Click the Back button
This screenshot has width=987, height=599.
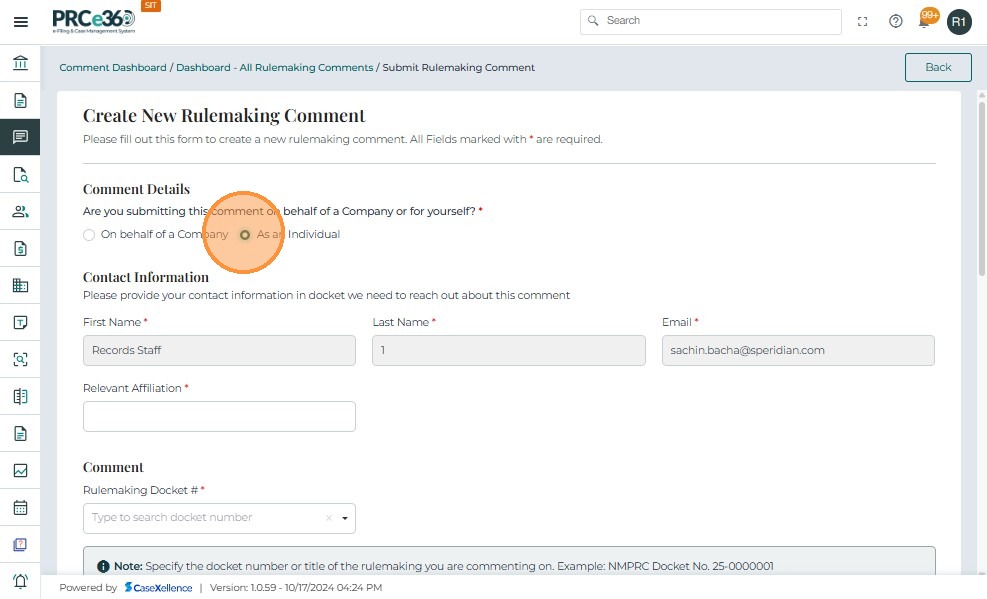(938, 67)
